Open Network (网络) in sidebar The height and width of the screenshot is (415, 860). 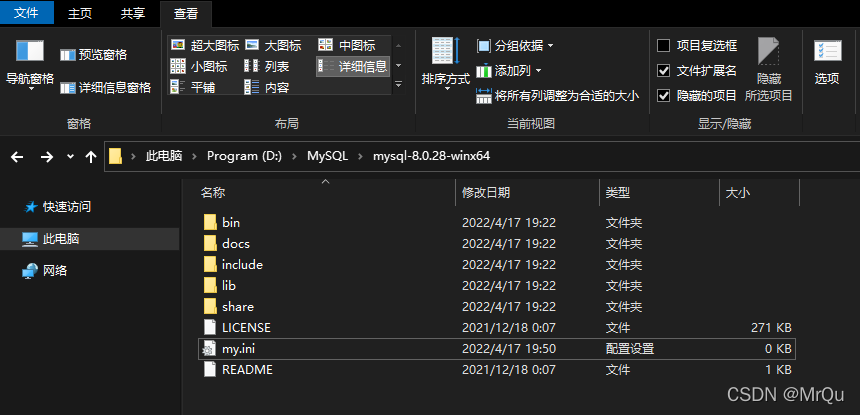pyautogui.click(x=45, y=270)
